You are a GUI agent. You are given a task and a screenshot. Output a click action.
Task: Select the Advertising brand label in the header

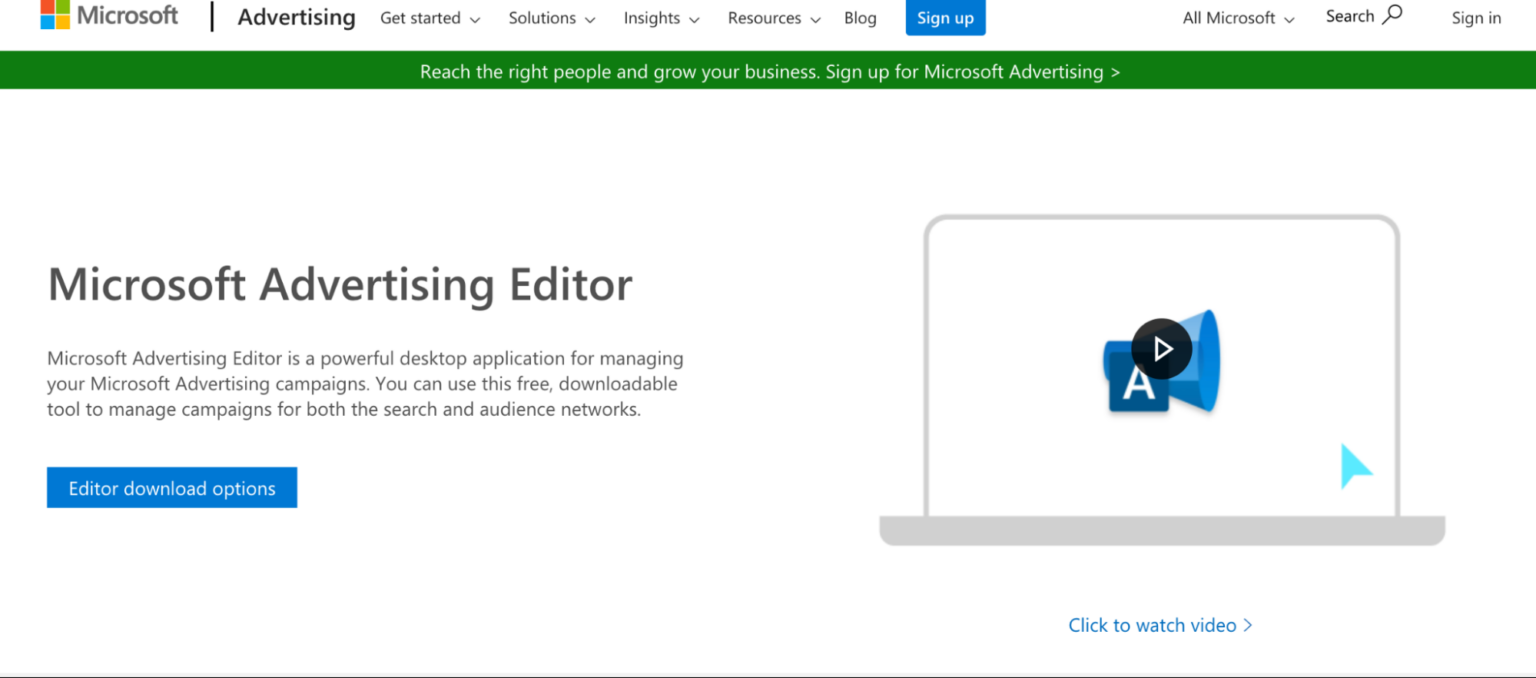tap(296, 17)
